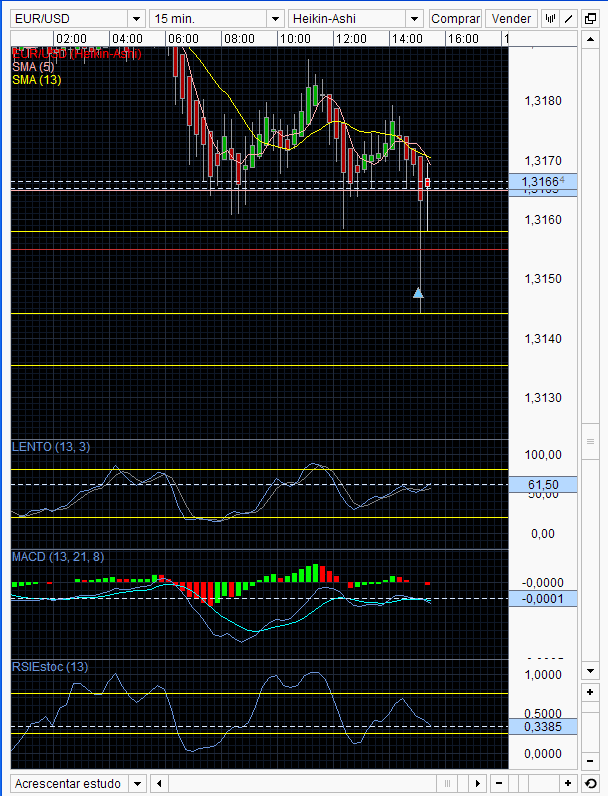Click the horizontal scroll right arrow
The width and height of the screenshot is (608, 796).
[478, 784]
